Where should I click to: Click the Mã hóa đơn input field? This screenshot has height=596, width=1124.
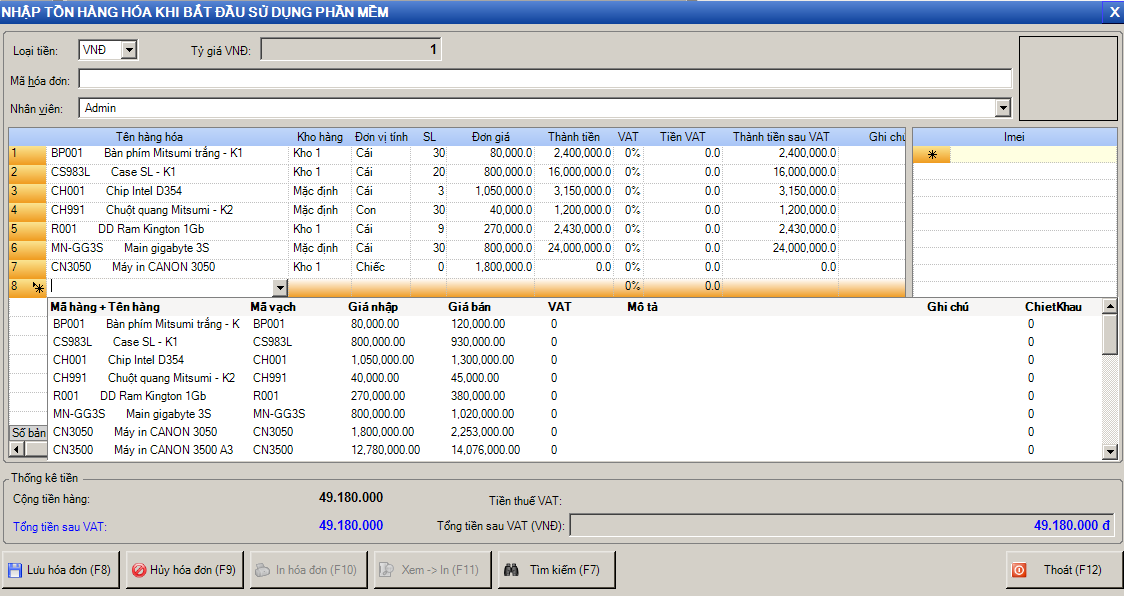546,79
